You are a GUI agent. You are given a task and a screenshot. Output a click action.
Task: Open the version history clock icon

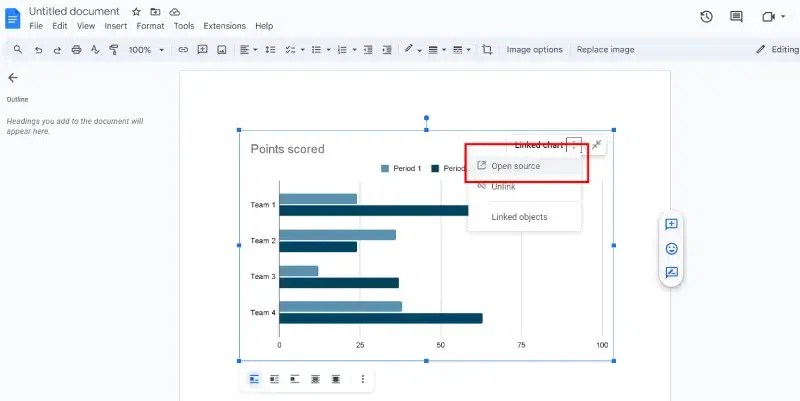(706, 17)
